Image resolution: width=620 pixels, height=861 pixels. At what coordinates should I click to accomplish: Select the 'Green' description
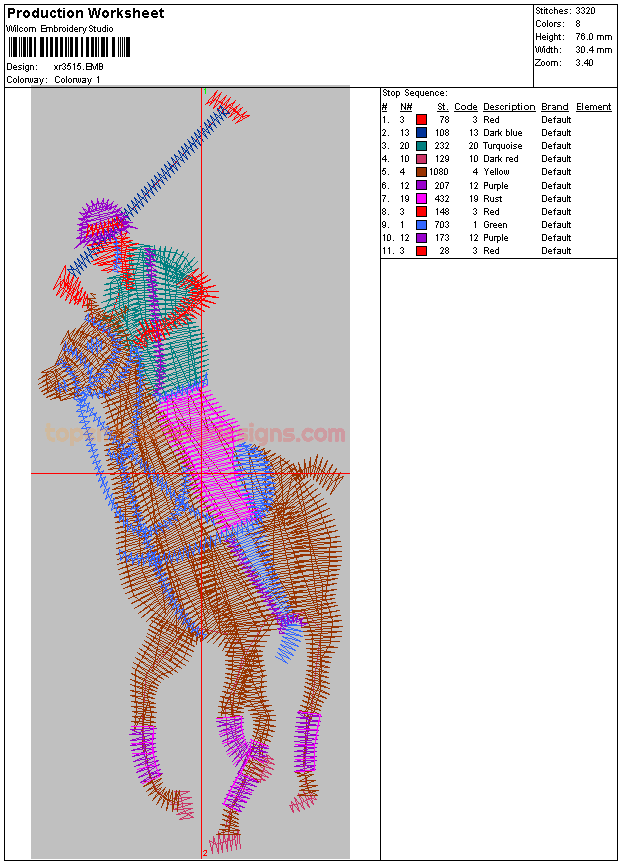coord(495,225)
